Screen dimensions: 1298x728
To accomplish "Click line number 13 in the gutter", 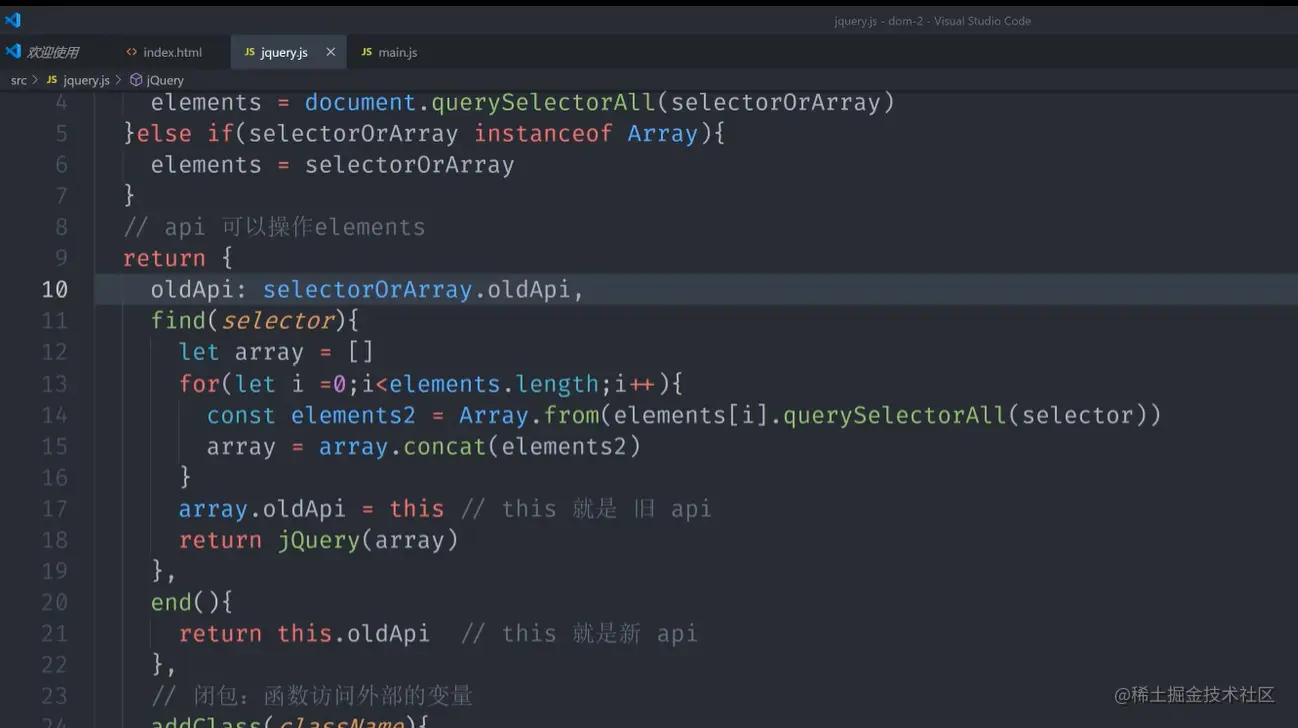I will point(55,384).
